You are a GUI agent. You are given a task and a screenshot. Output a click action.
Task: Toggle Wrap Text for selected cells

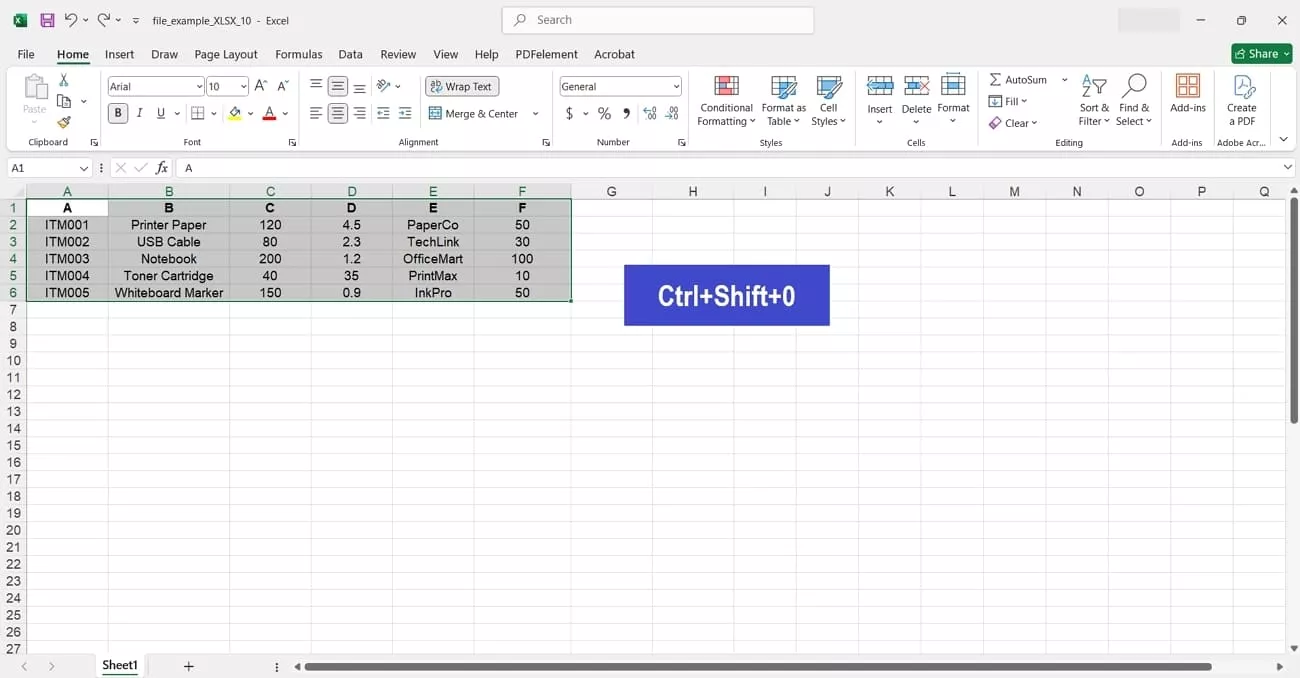pos(461,86)
